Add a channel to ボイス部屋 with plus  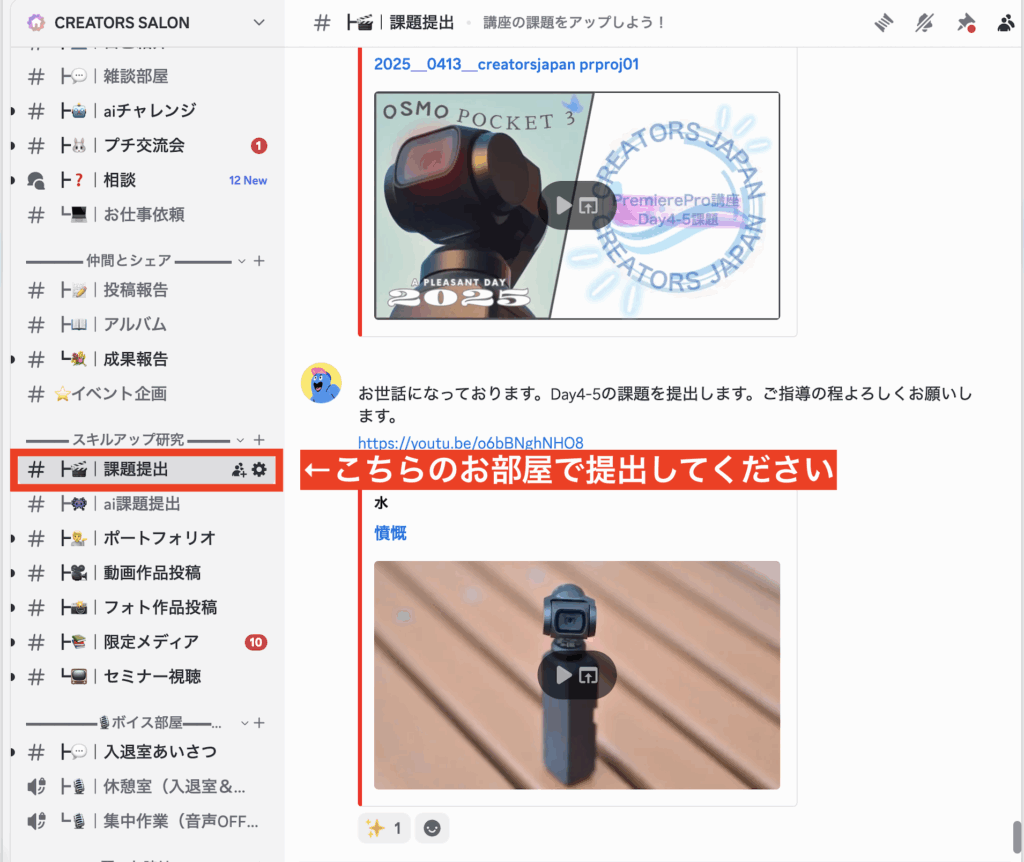(259, 723)
